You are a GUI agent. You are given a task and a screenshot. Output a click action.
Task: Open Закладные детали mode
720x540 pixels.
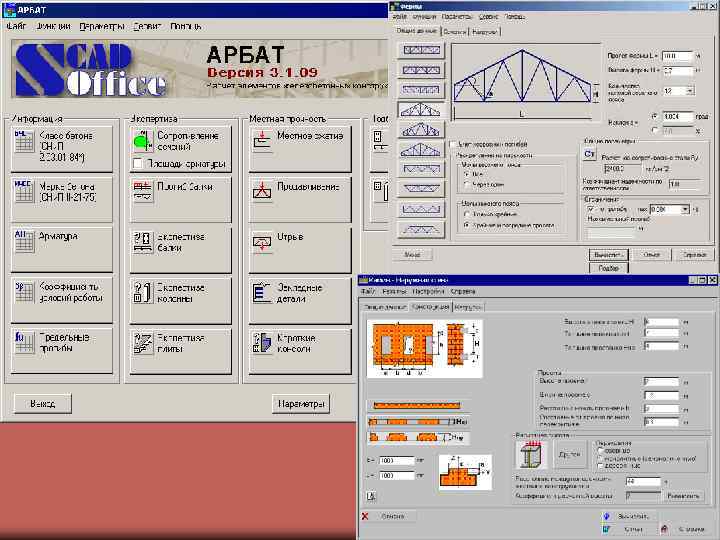coord(300,299)
